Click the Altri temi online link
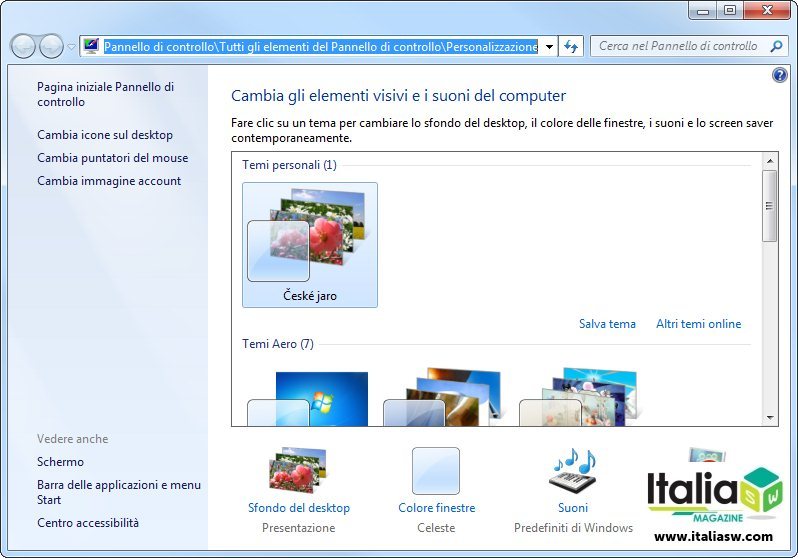The image size is (798, 558). [698, 324]
